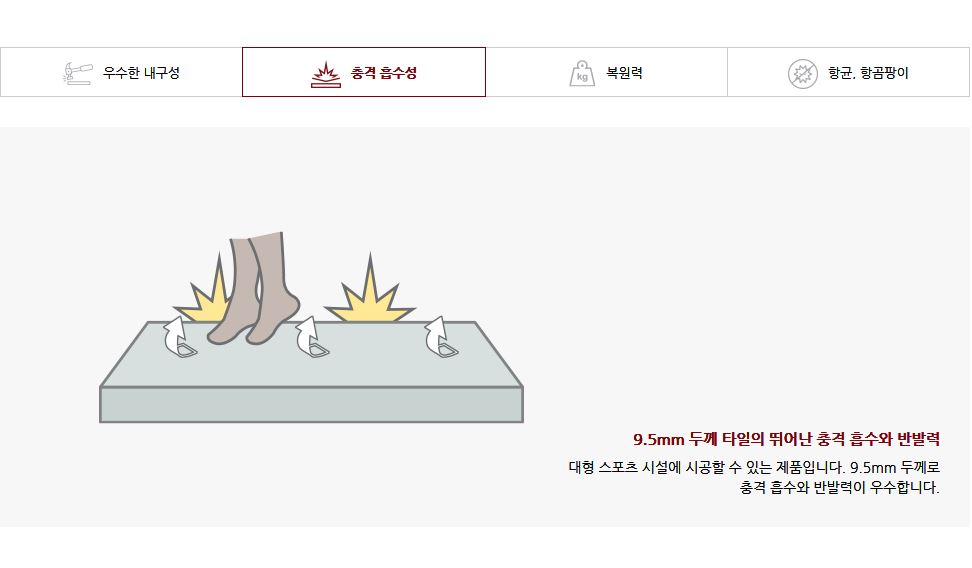The width and height of the screenshot is (972, 568).
Task: Click the kg weight icon
Action: [581, 73]
